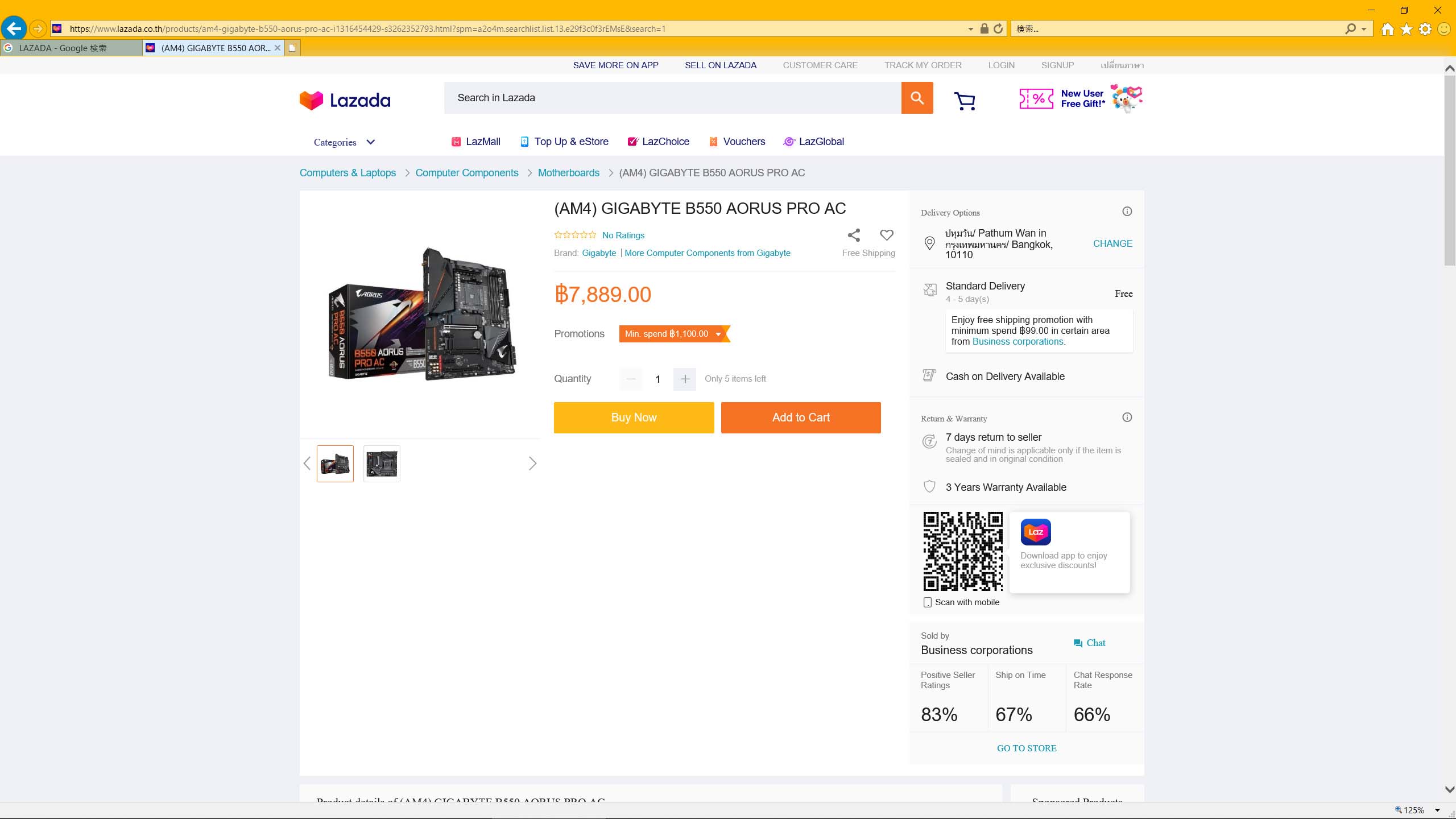Click More Computer Components from Gigabyte link
1456x819 pixels.
pyautogui.click(x=708, y=253)
